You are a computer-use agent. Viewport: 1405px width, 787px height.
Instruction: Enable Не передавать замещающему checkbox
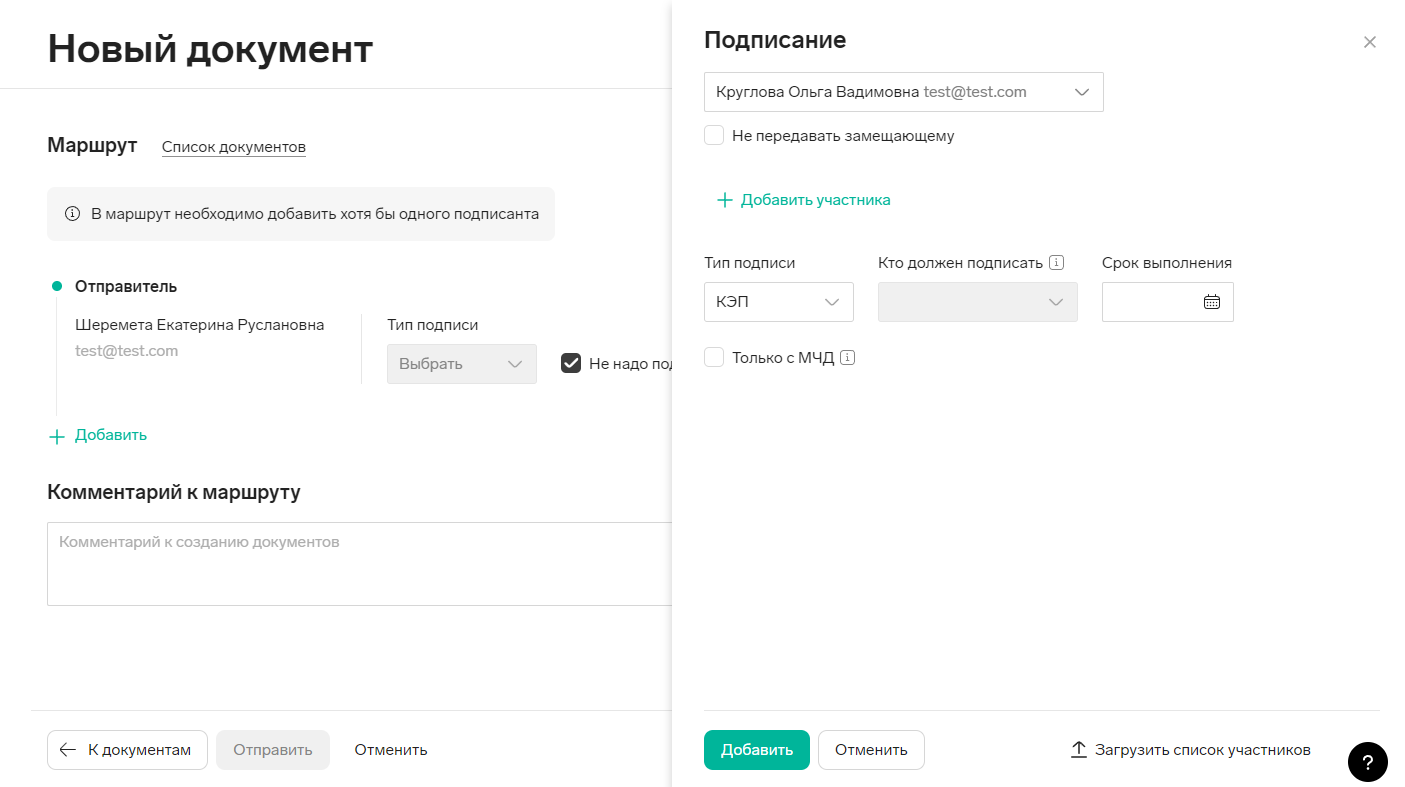pyautogui.click(x=714, y=135)
